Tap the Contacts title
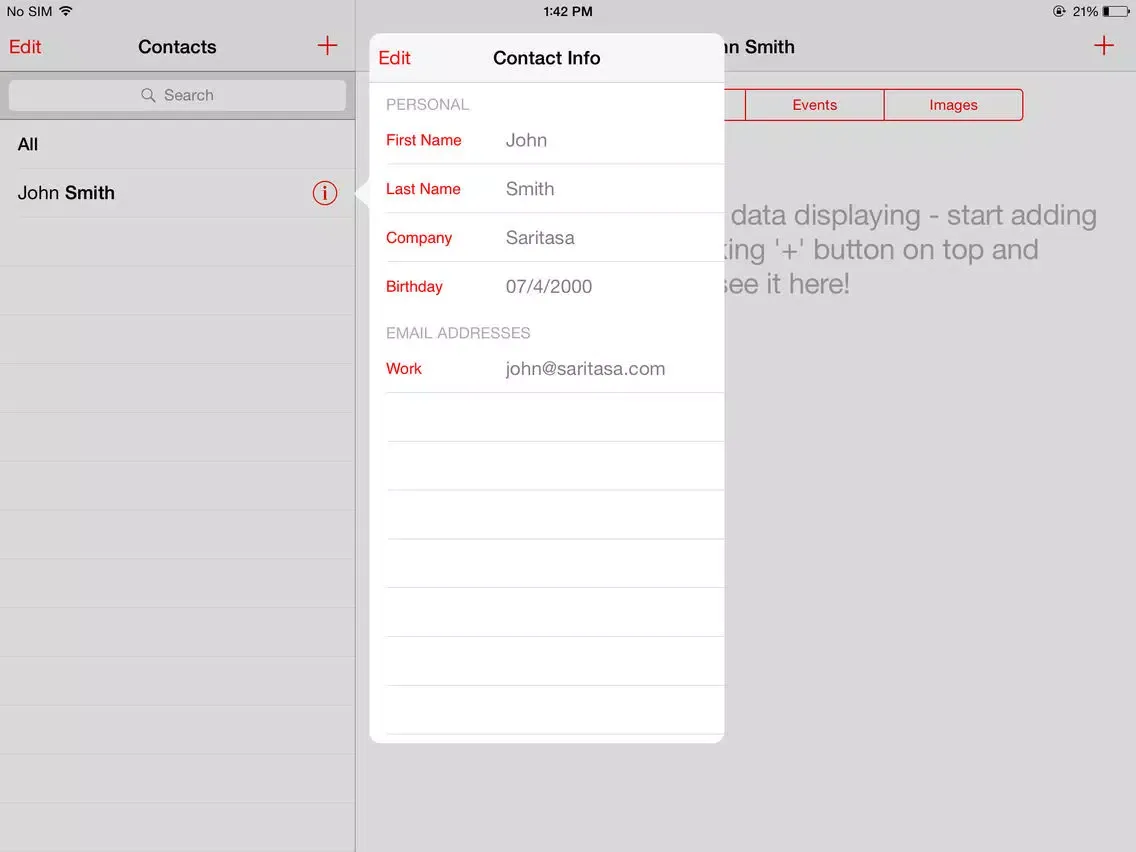This screenshot has width=1136, height=852. pos(178,47)
